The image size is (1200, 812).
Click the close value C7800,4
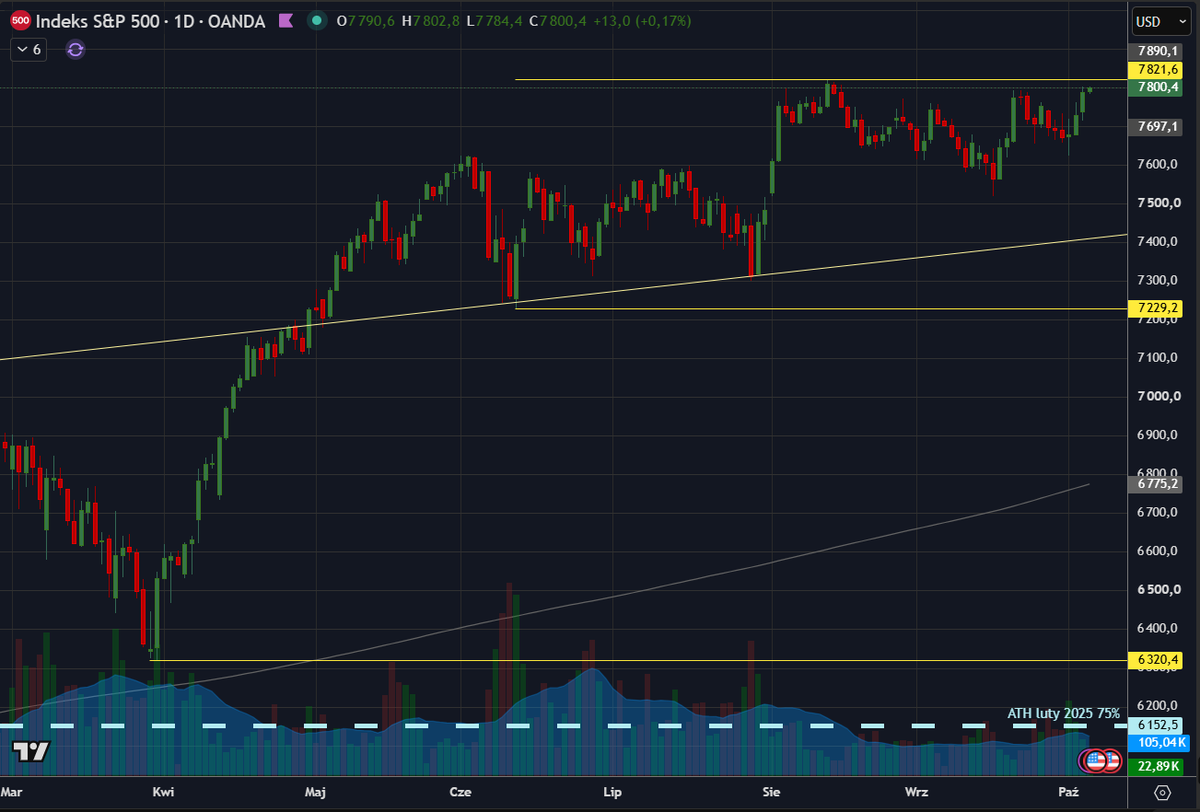pyautogui.click(x=556, y=21)
